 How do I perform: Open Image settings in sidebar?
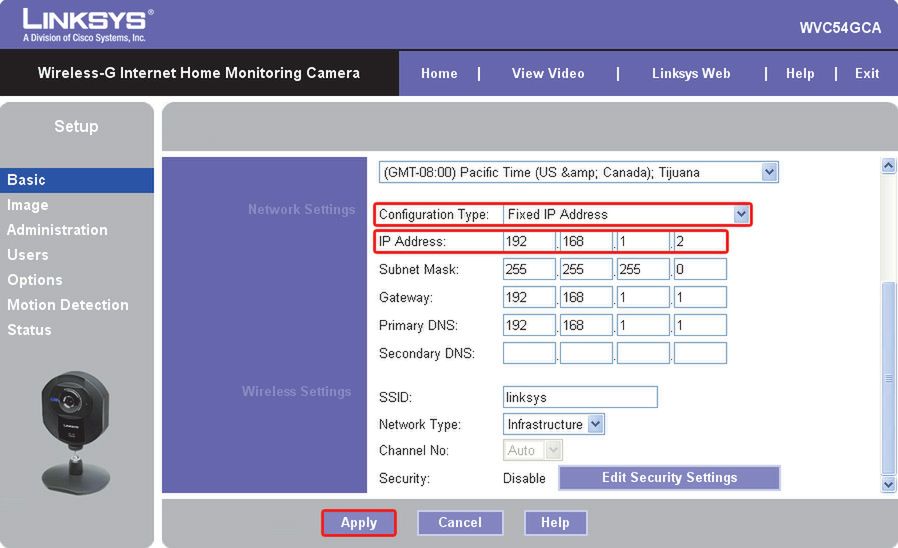pyautogui.click(x=27, y=205)
